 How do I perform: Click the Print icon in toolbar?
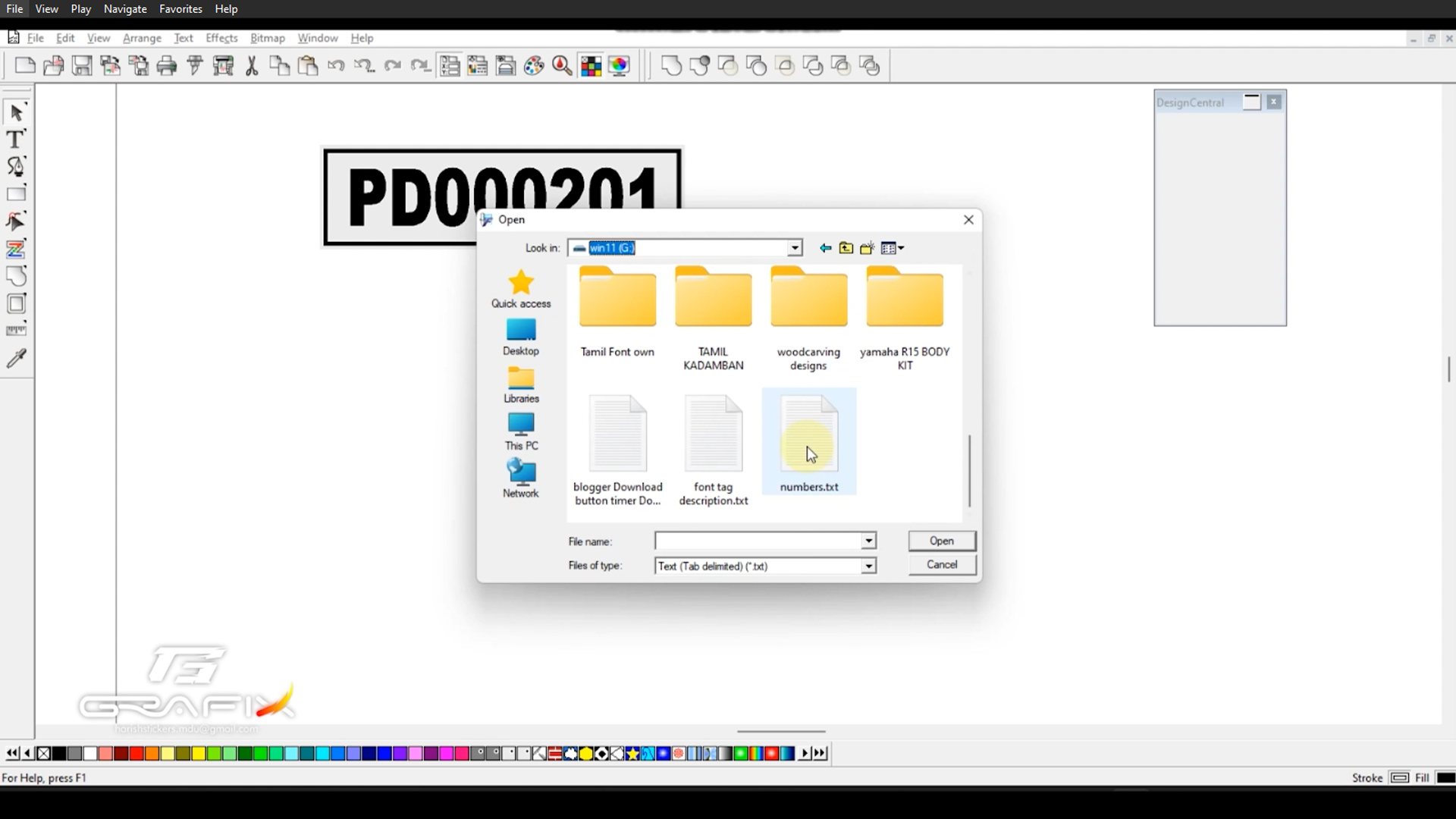[167, 66]
